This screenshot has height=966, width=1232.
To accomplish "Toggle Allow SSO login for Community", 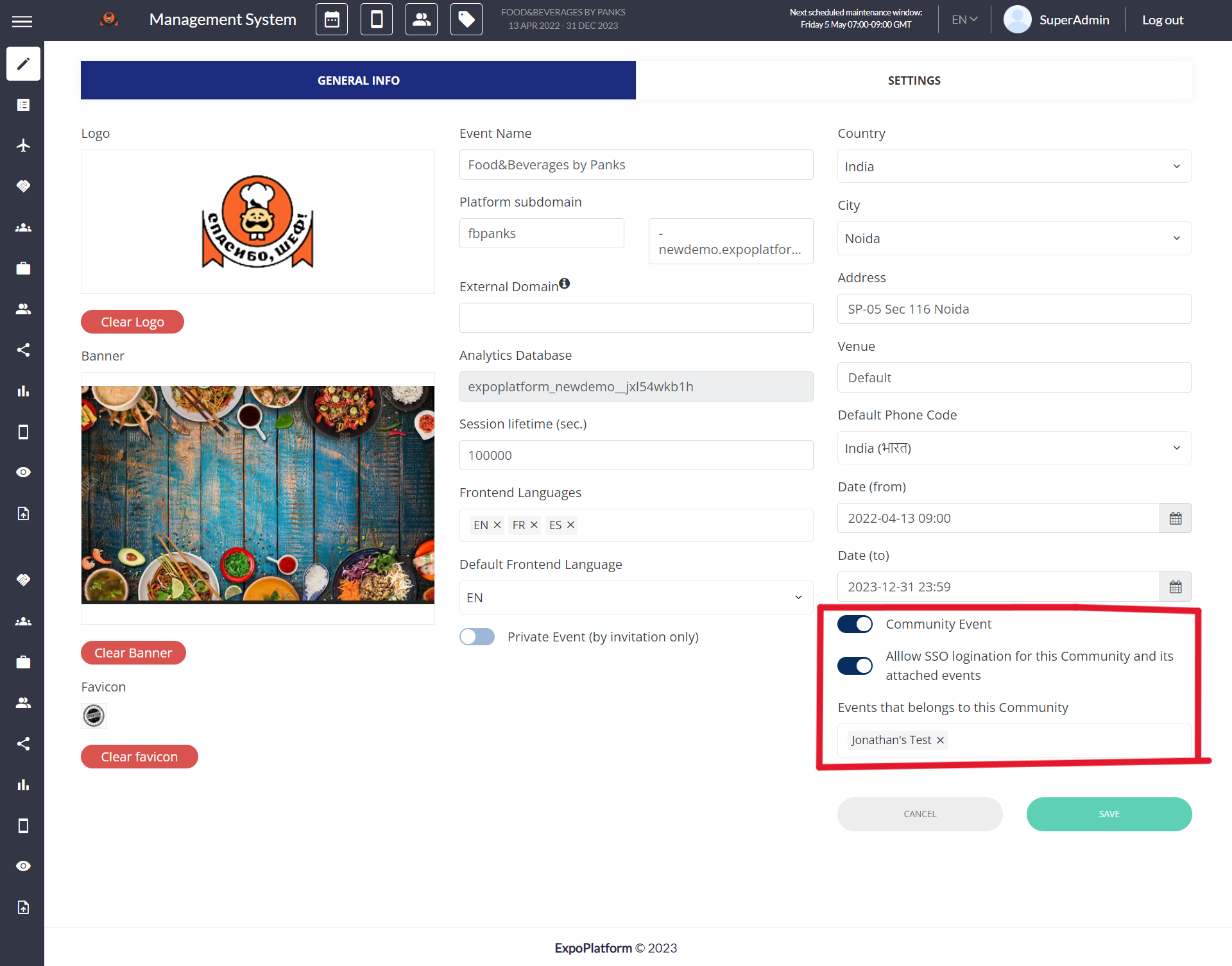I will pos(855,666).
